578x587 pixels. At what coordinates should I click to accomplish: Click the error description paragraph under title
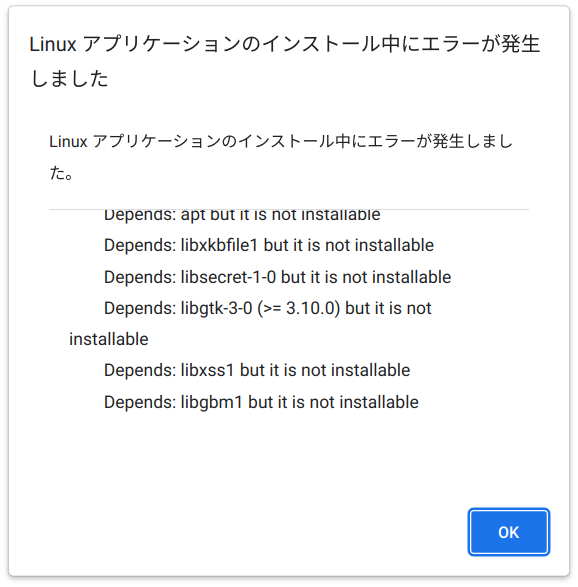coord(281,157)
